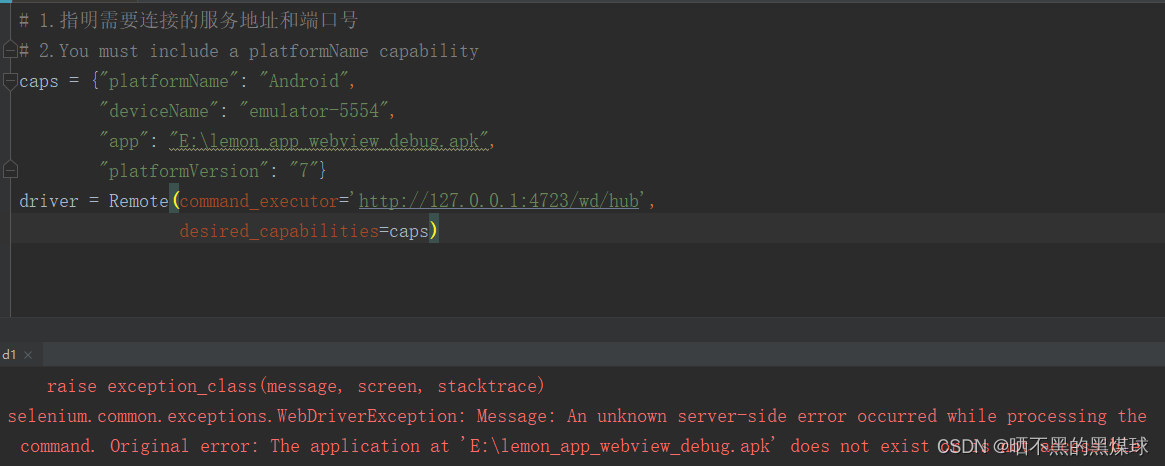
Task: Click fold end marker at platformVersion line
Action: 9,165
